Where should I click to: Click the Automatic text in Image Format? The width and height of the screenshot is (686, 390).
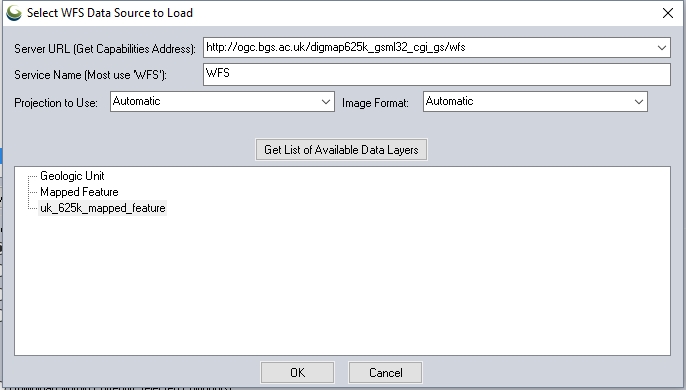pyautogui.click(x=449, y=101)
